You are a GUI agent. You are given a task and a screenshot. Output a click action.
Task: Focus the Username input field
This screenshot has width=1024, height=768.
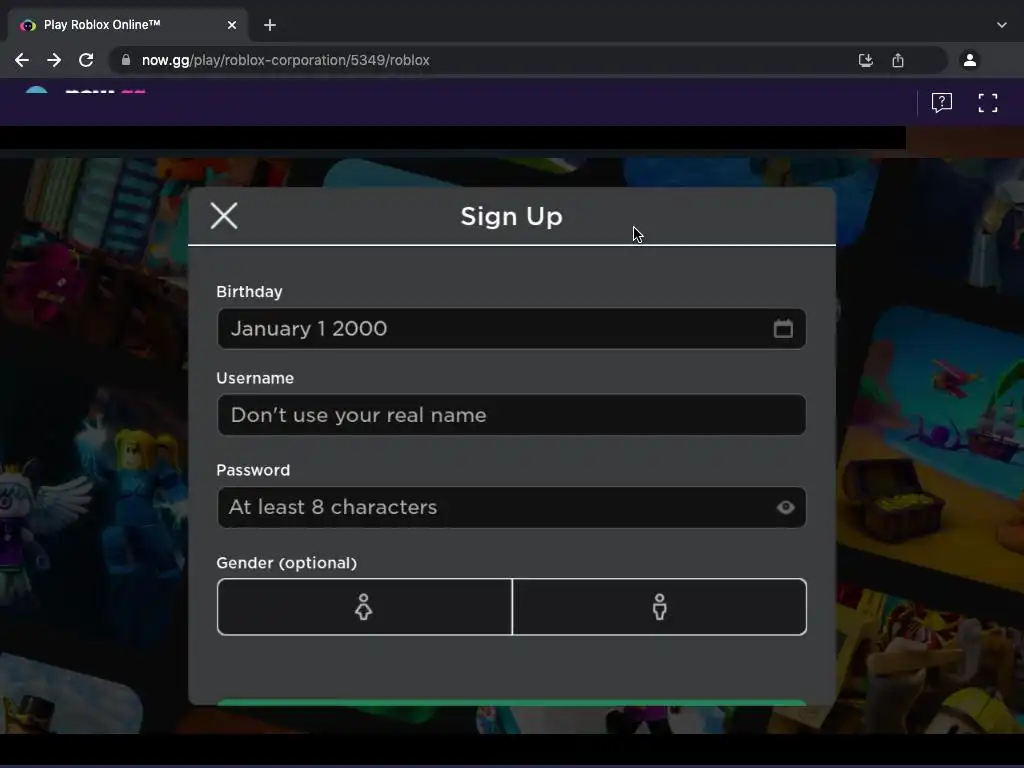511,415
